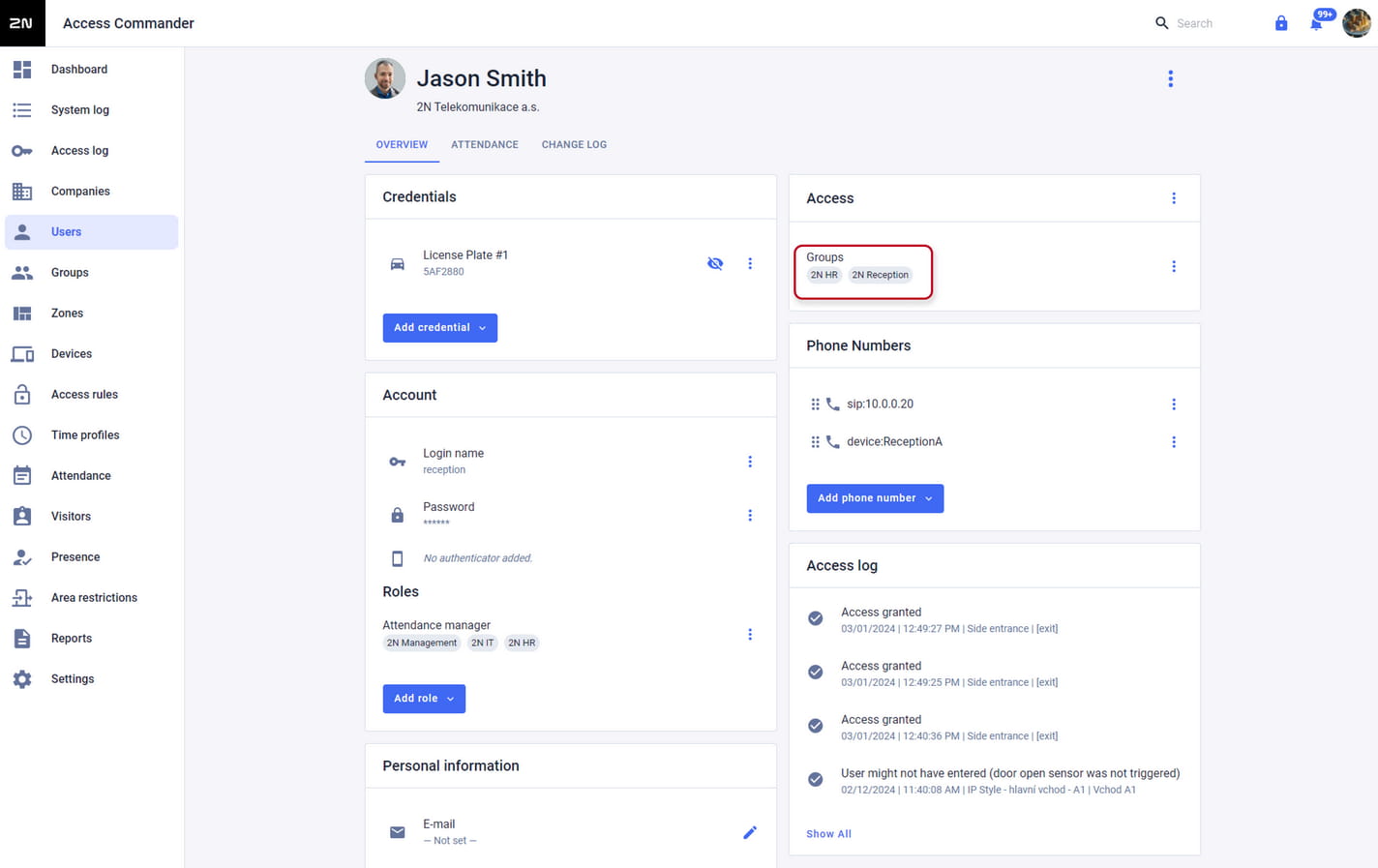Open Groups row options menu
Viewport: 1378px width, 868px height.
click(x=1174, y=266)
